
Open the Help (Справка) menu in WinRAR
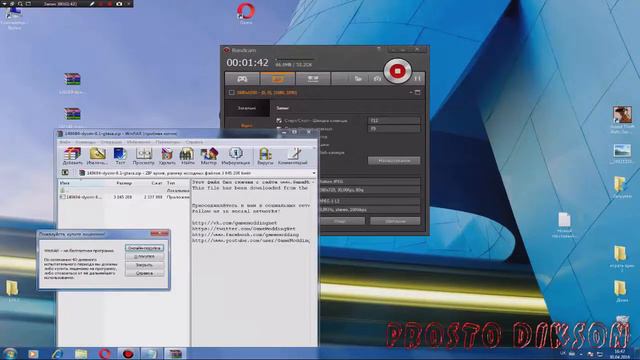[194, 142]
